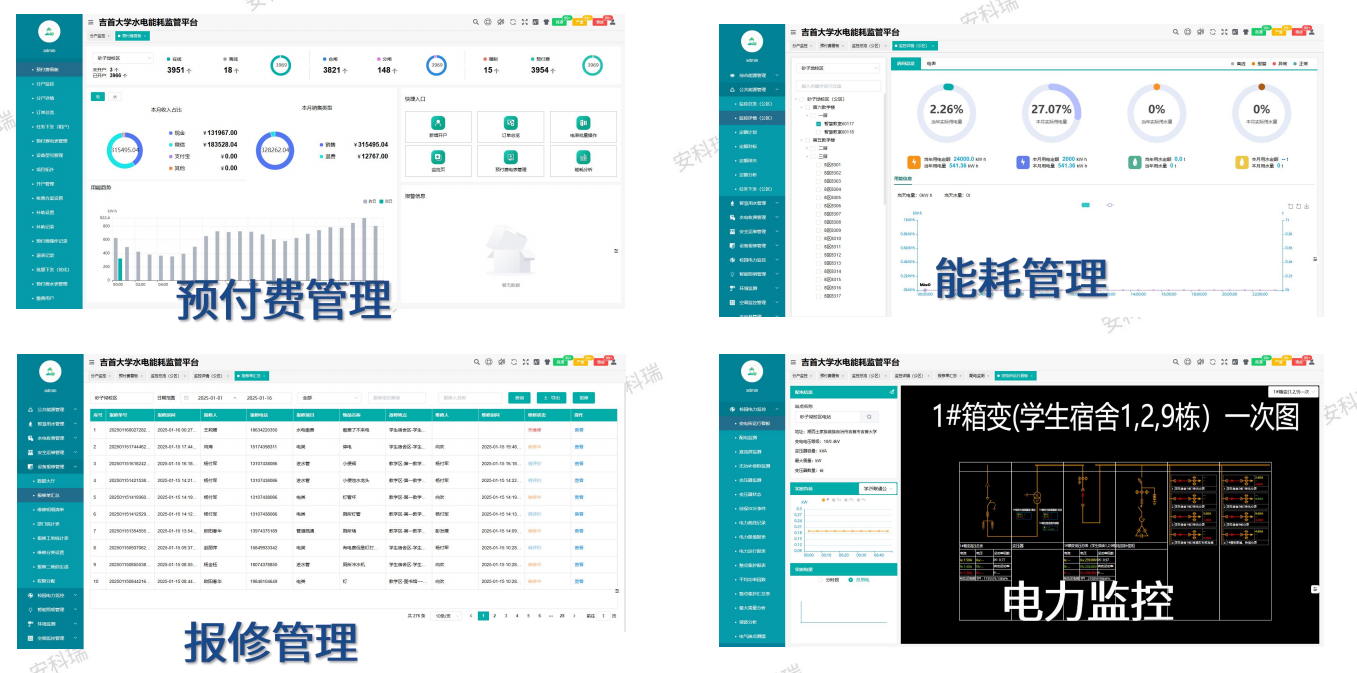
Task: Click the green water-drop icon for yearly water quota
Action: pyautogui.click(x=1136, y=162)
